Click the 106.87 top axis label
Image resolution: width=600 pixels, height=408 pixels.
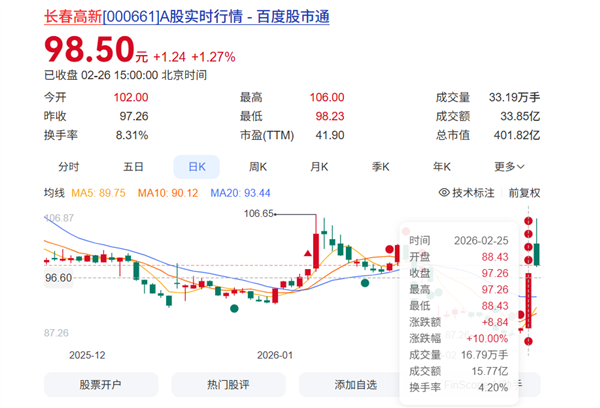pos(59,218)
